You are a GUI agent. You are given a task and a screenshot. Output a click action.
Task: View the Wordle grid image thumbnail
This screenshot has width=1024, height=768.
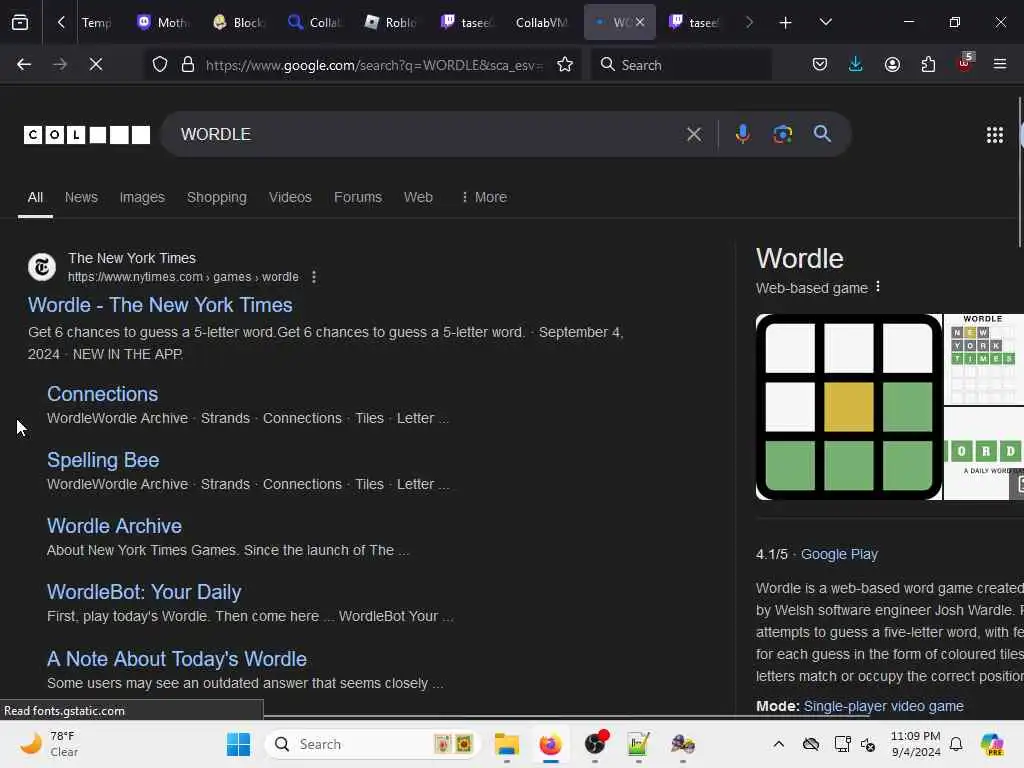point(848,407)
